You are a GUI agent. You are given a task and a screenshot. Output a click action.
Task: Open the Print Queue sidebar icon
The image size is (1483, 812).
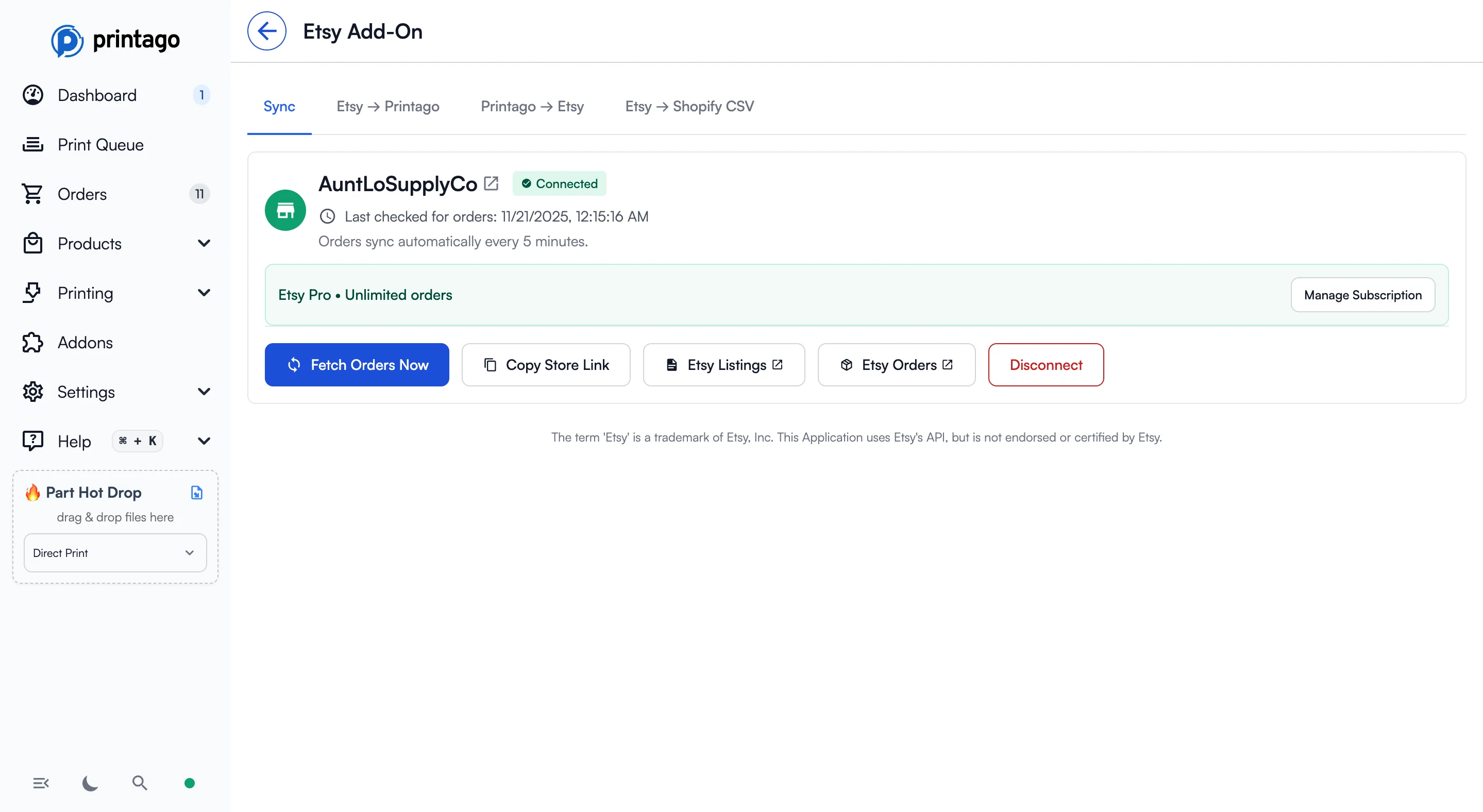coord(33,144)
